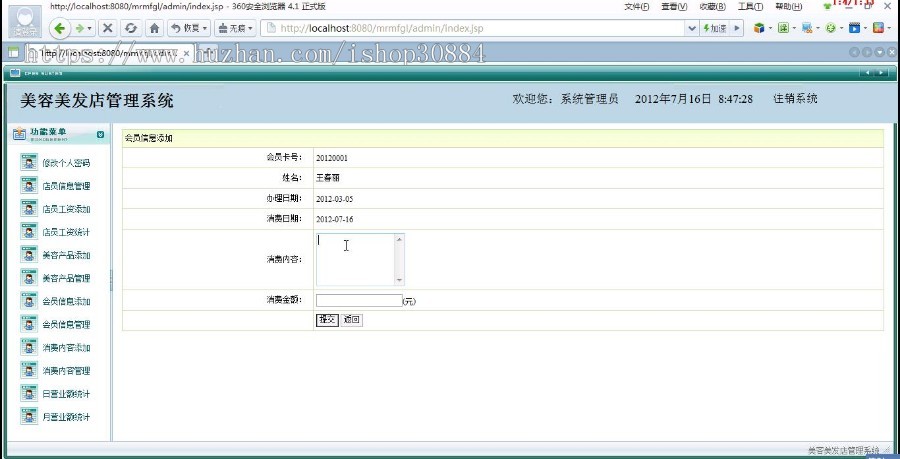Click the icon beside 会员信息添加

(29, 301)
